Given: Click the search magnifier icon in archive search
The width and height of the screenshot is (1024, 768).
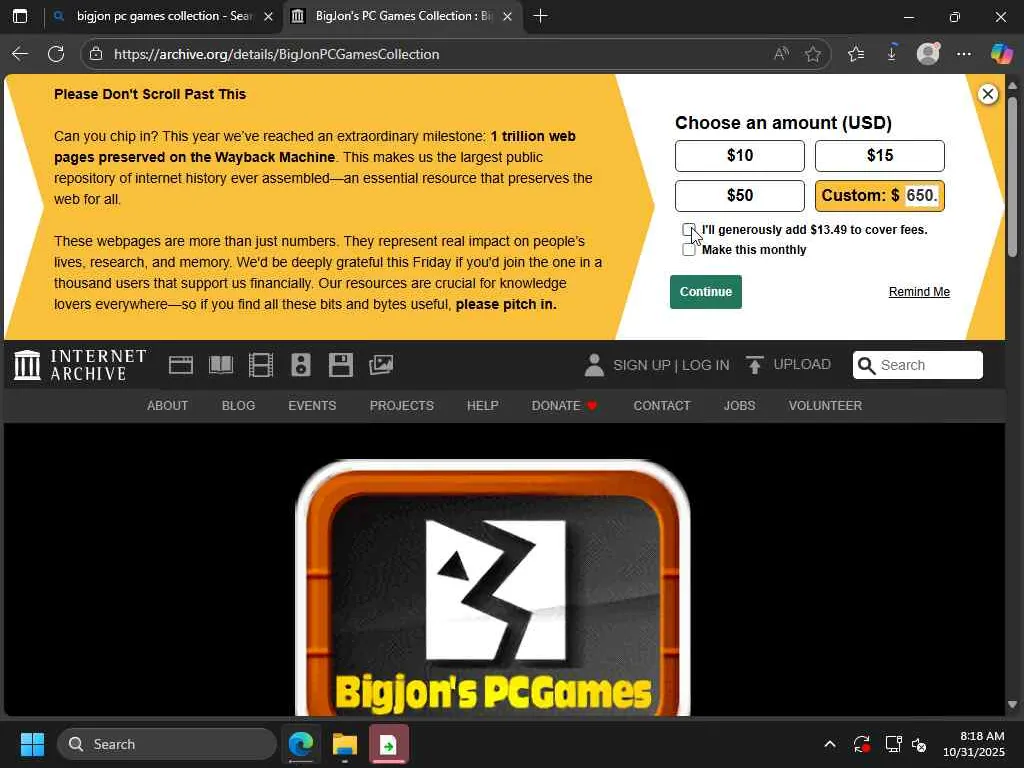Looking at the screenshot, I should pos(866,365).
